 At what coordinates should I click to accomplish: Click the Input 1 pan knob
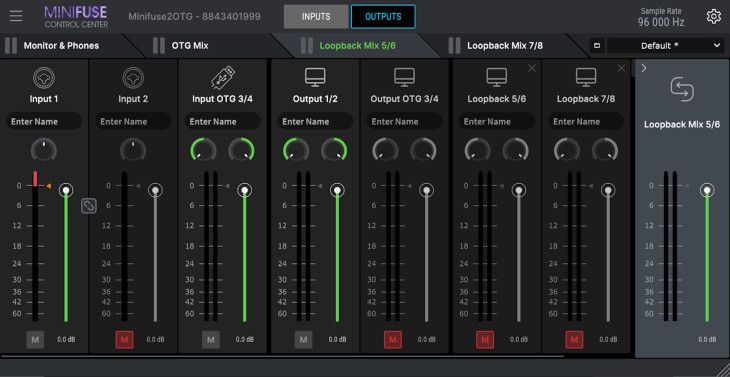tap(44, 150)
